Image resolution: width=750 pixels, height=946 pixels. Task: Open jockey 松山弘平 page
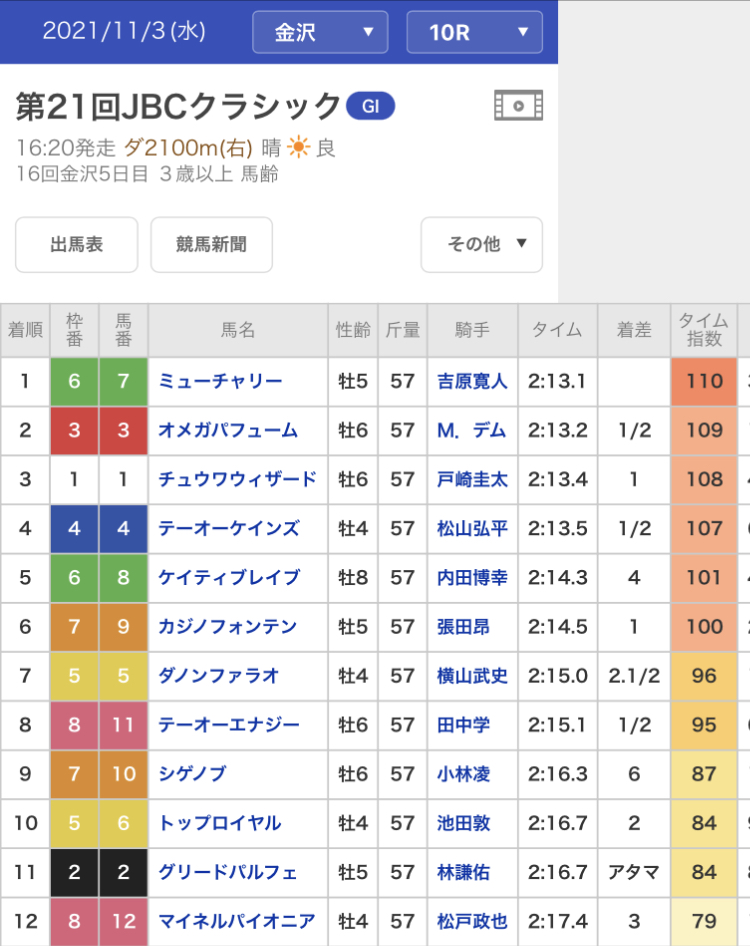pos(472,528)
